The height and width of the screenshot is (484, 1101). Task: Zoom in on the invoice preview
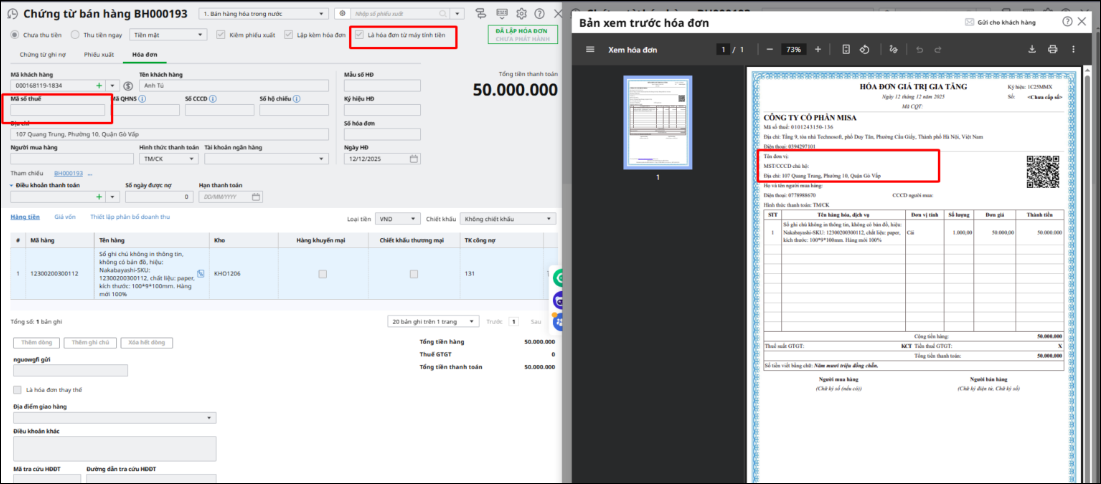pyautogui.click(x=817, y=50)
